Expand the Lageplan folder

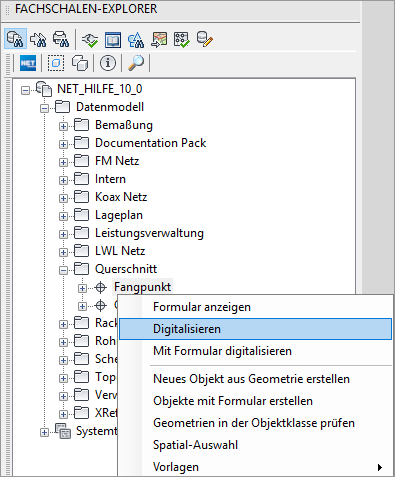tap(63, 216)
